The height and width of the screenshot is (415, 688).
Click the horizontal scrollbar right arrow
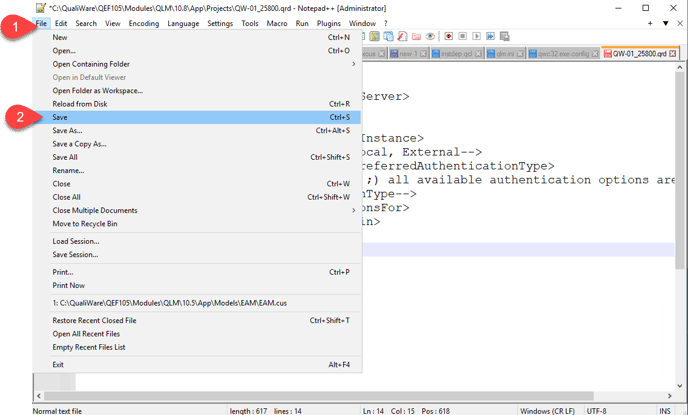[x=670, y=396]
